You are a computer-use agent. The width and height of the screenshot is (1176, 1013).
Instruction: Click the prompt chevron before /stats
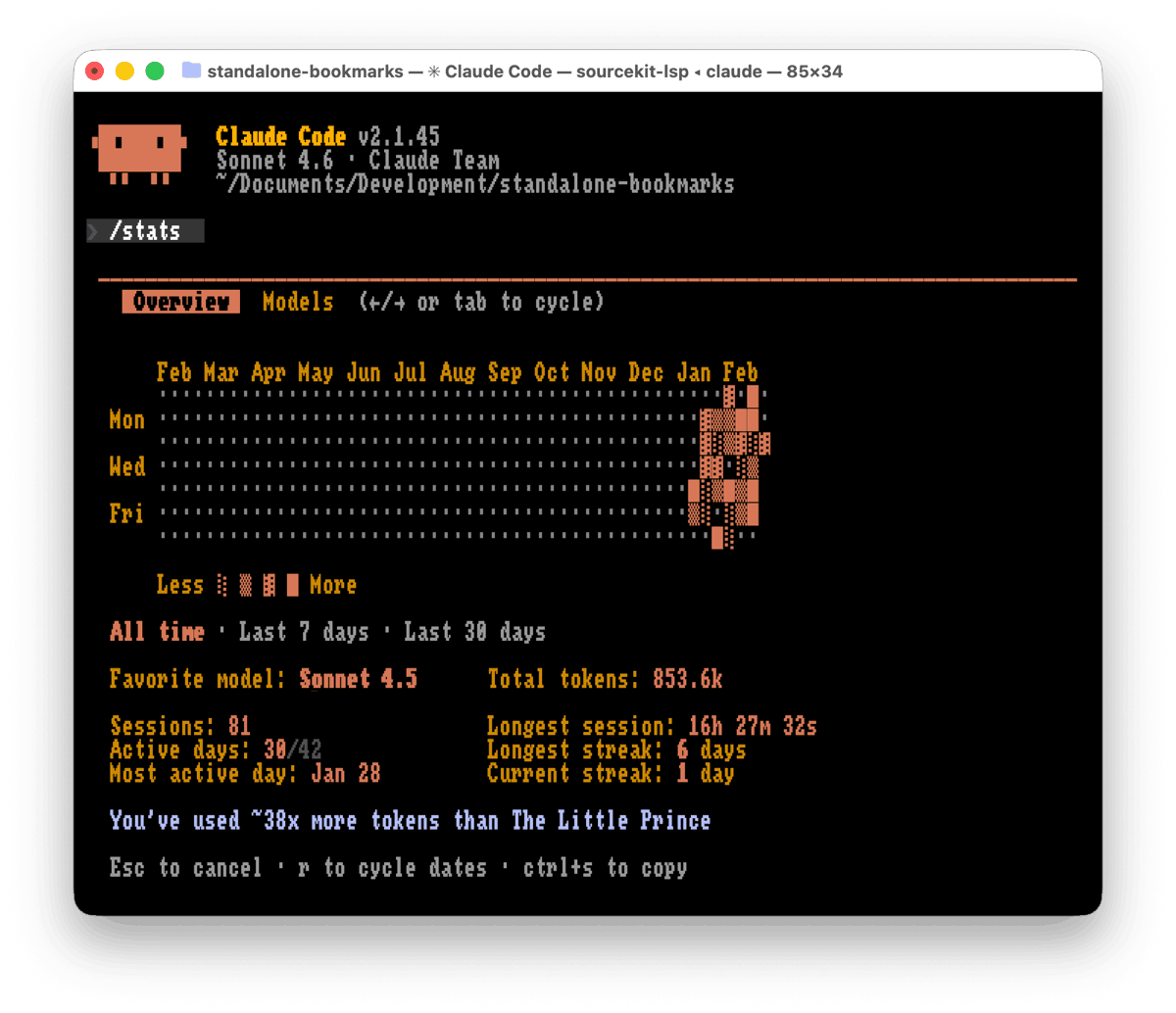pyautogui.click(x=94, y=231)
